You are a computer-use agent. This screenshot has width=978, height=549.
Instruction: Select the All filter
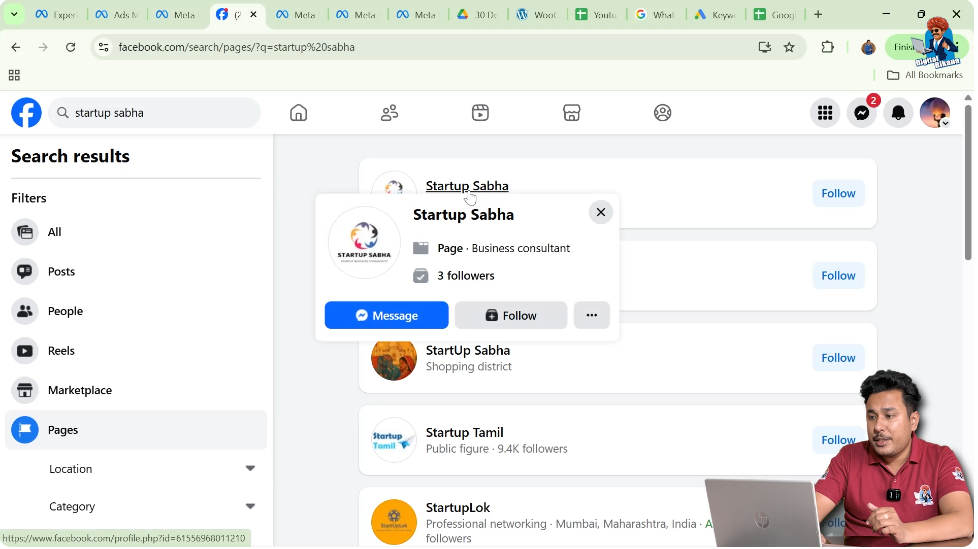point(135,232)
